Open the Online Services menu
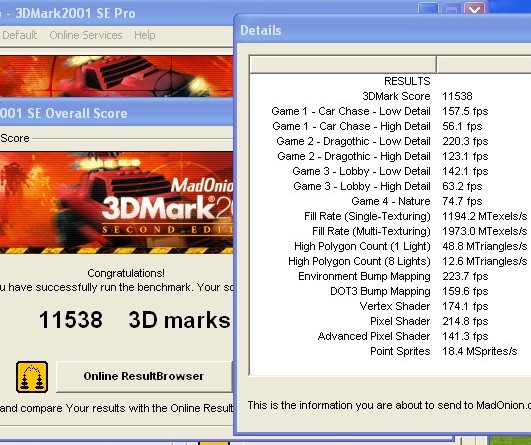 click(86, 35)
